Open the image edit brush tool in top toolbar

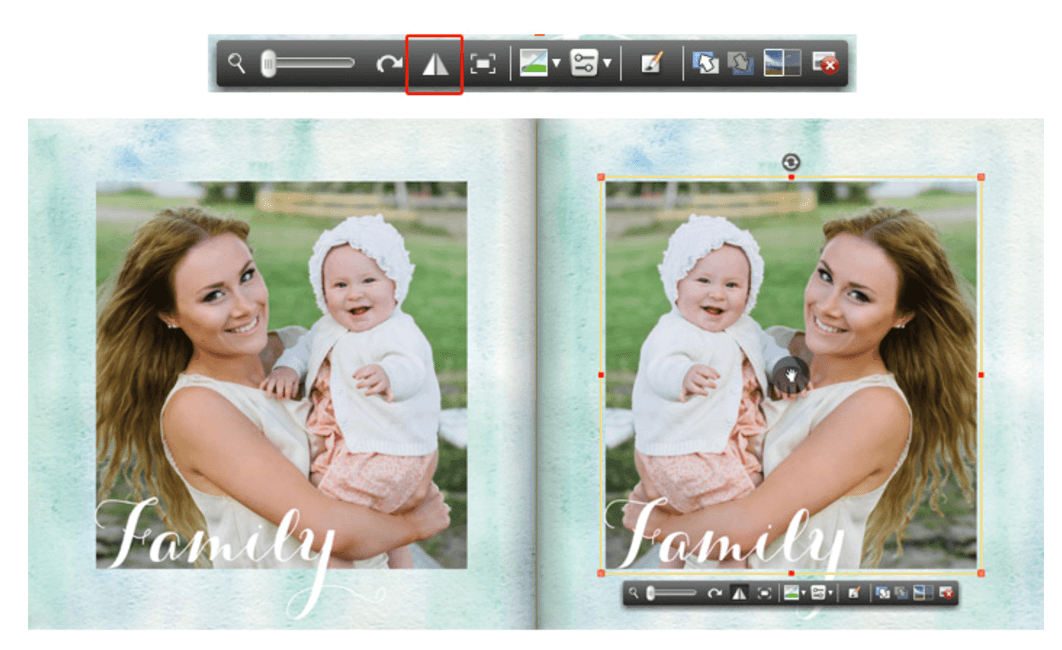click(651, 63)
